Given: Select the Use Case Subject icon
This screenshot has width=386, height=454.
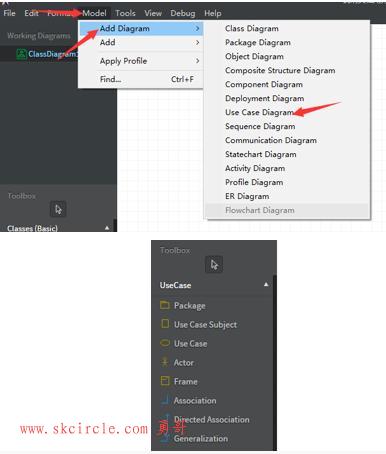Looking at the screenshot, I should 165,324.
